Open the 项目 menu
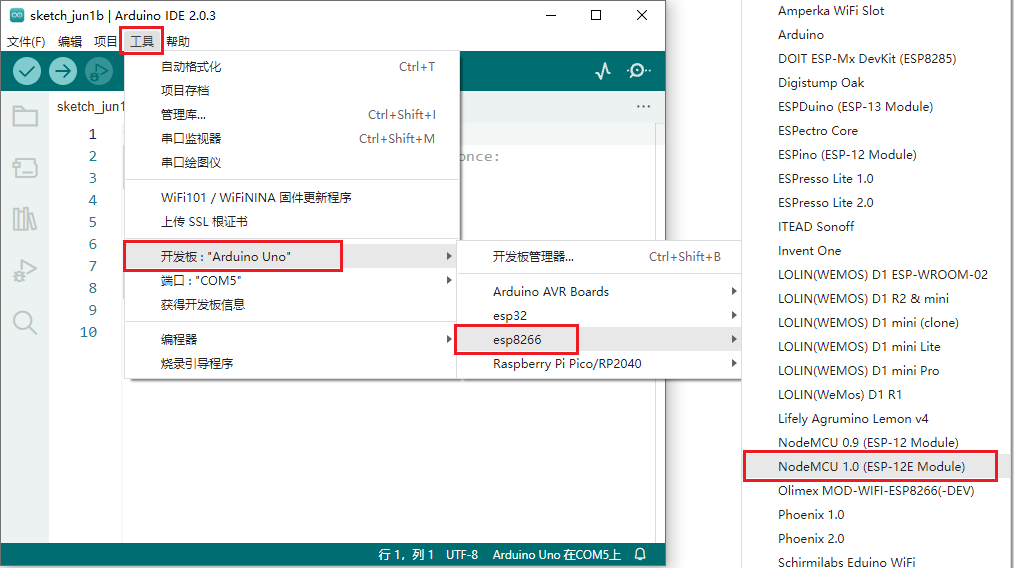Screen dimensions: 1014x568 tap(105, 41)
